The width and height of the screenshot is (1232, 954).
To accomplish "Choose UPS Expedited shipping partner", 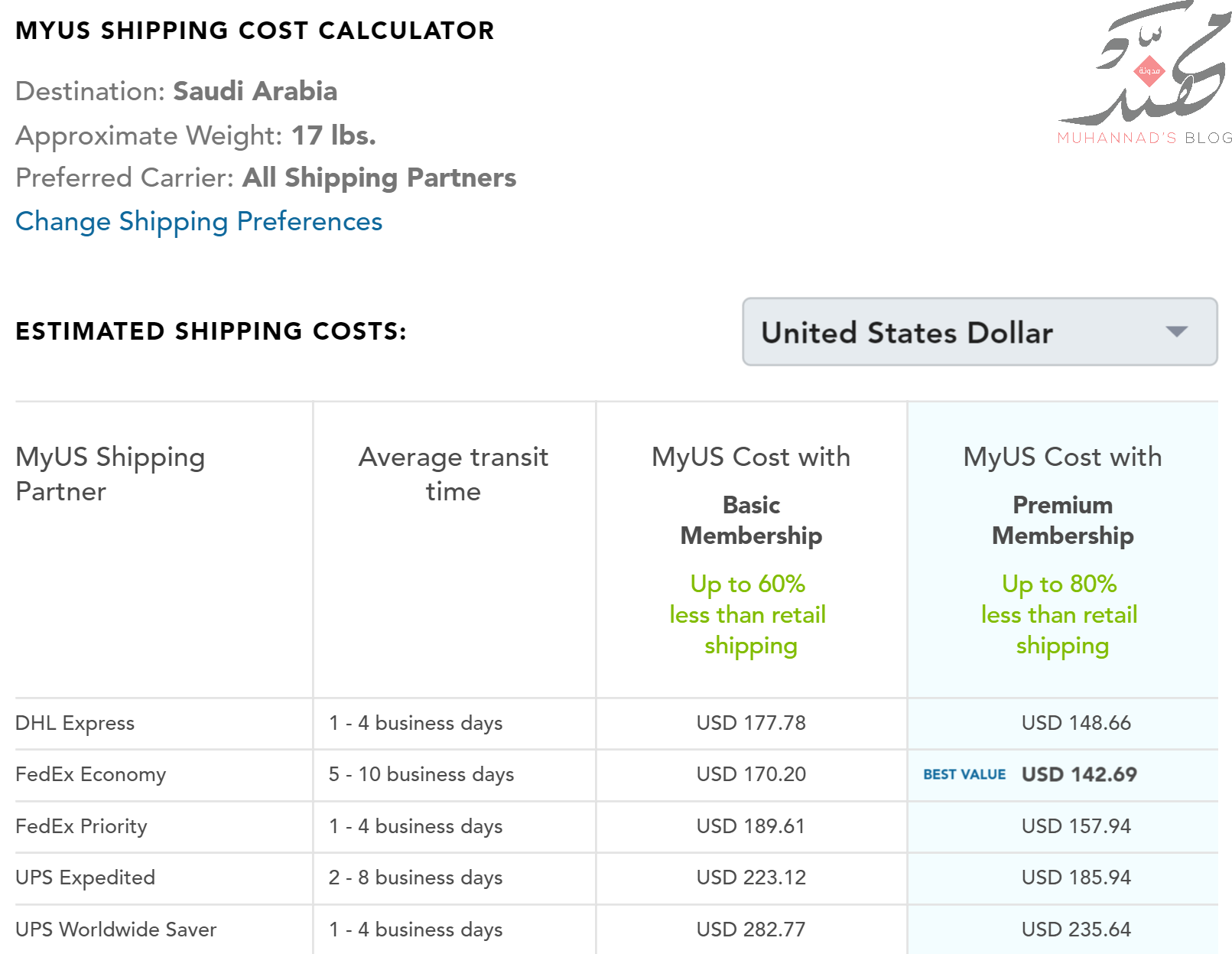I will pos(85,877).
